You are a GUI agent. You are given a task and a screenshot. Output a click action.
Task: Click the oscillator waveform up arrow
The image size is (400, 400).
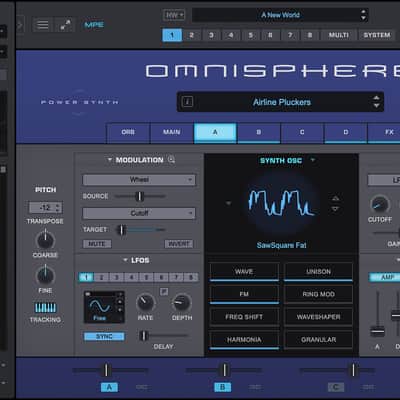[x=335, y=199]
